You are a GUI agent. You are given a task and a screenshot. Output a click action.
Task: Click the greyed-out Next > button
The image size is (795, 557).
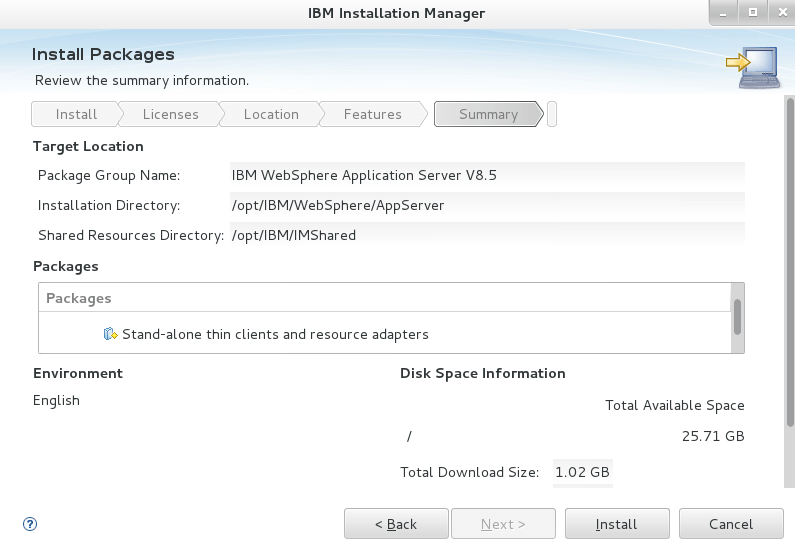coord(503,524)
